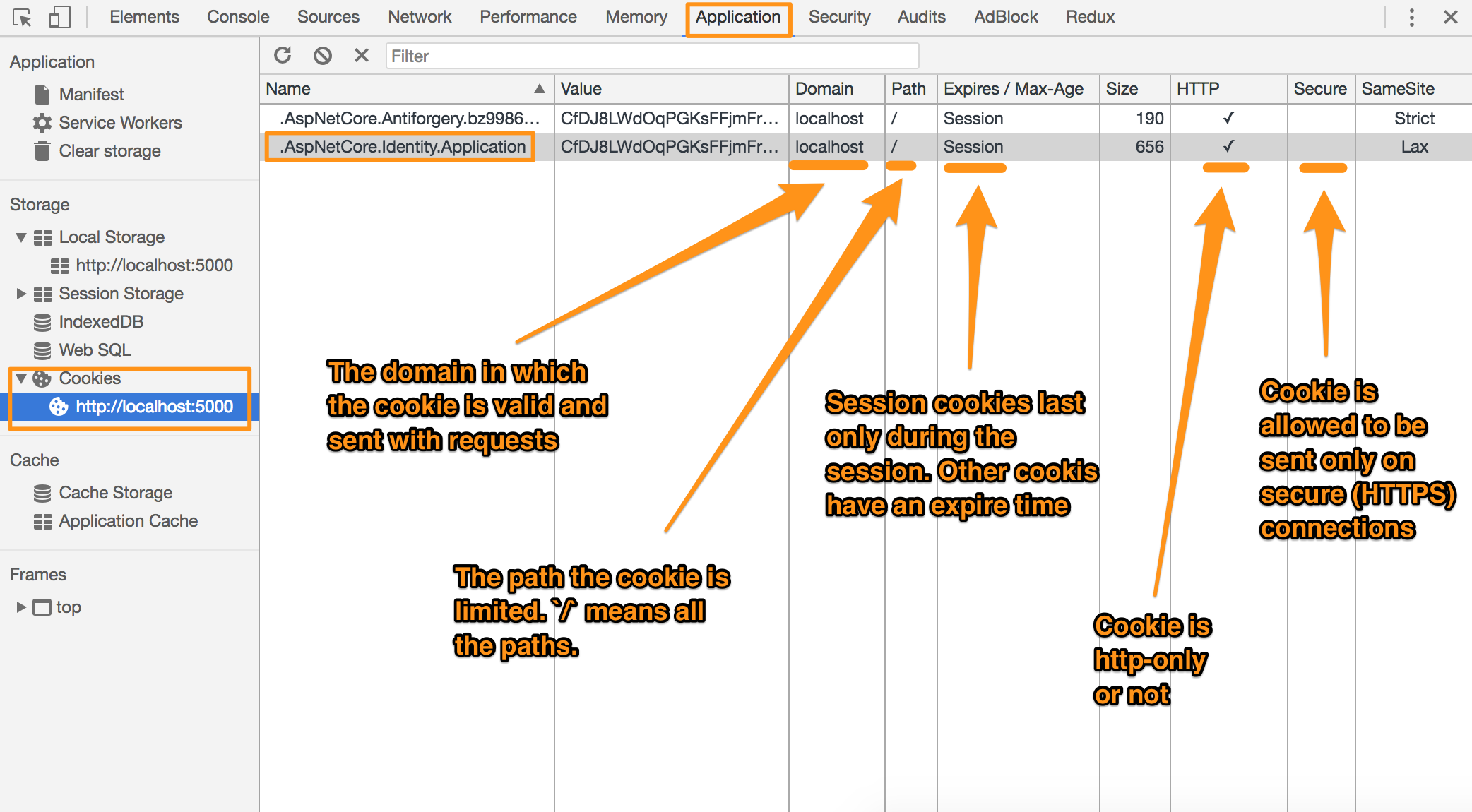
Task: Collapse the Local Storage tree
Action: pyautogui.click(x=21, y=237)
